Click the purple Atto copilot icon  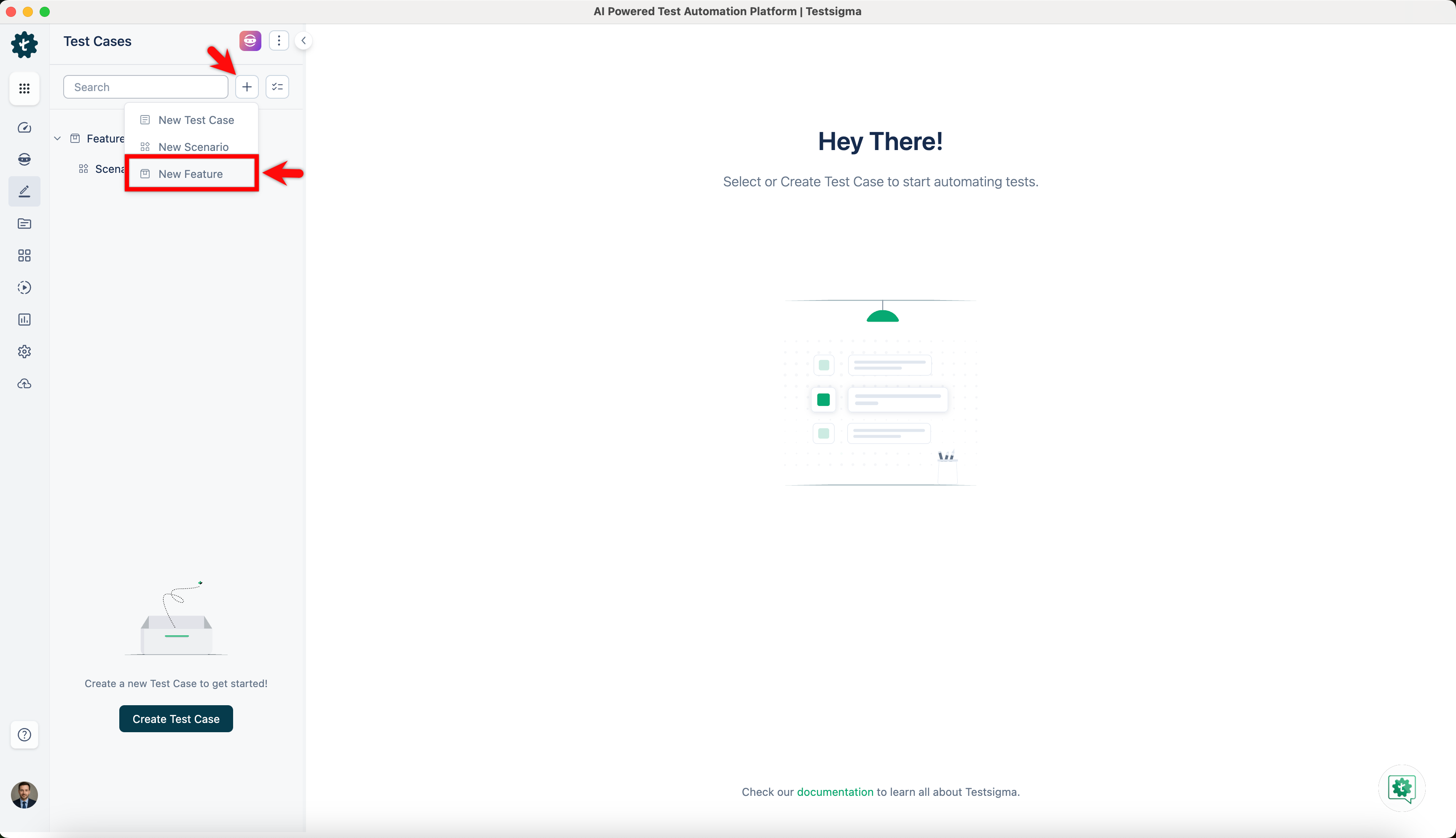tap(250, 40)
